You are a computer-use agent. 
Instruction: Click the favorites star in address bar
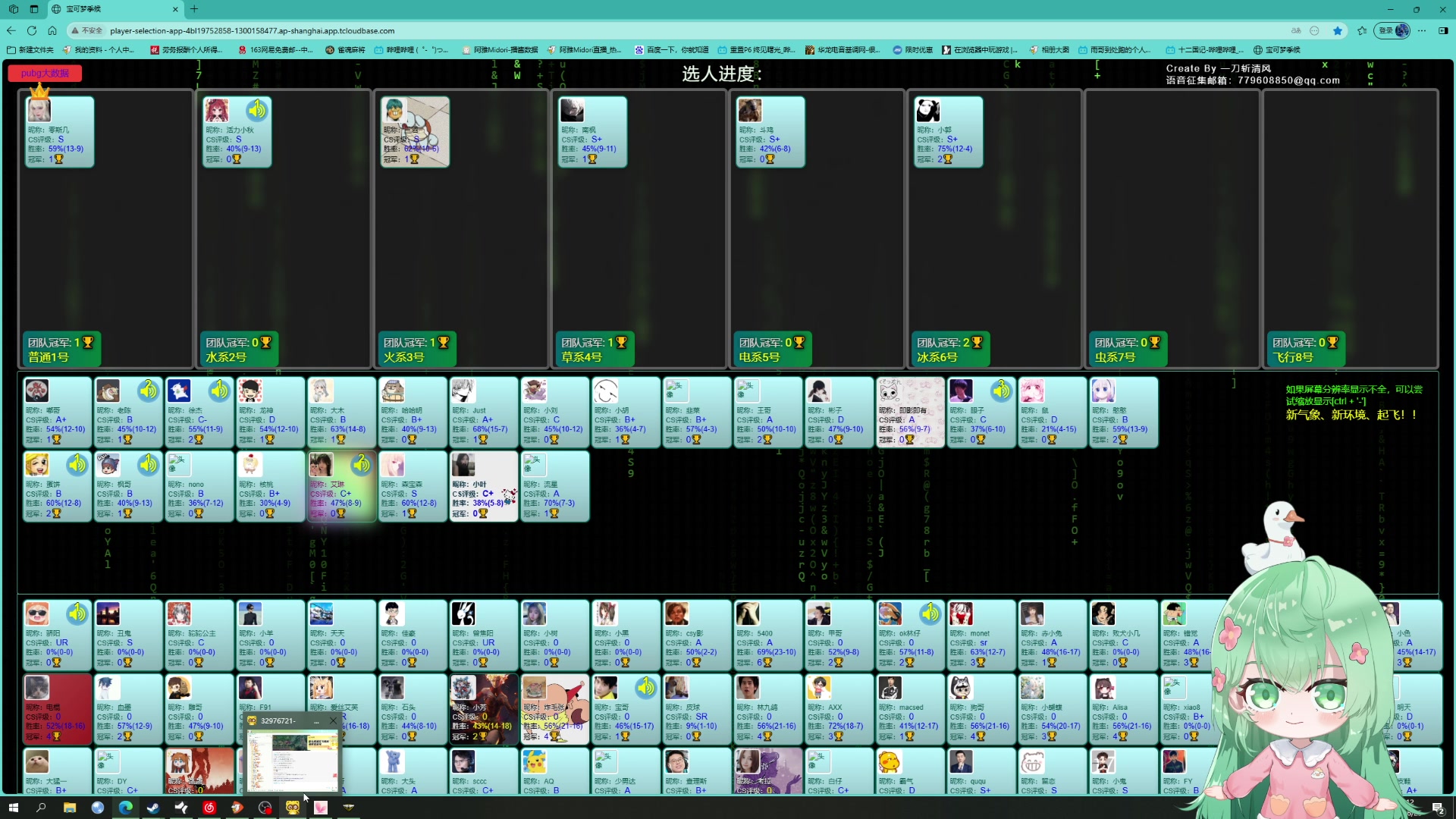tap(1338, 31)
